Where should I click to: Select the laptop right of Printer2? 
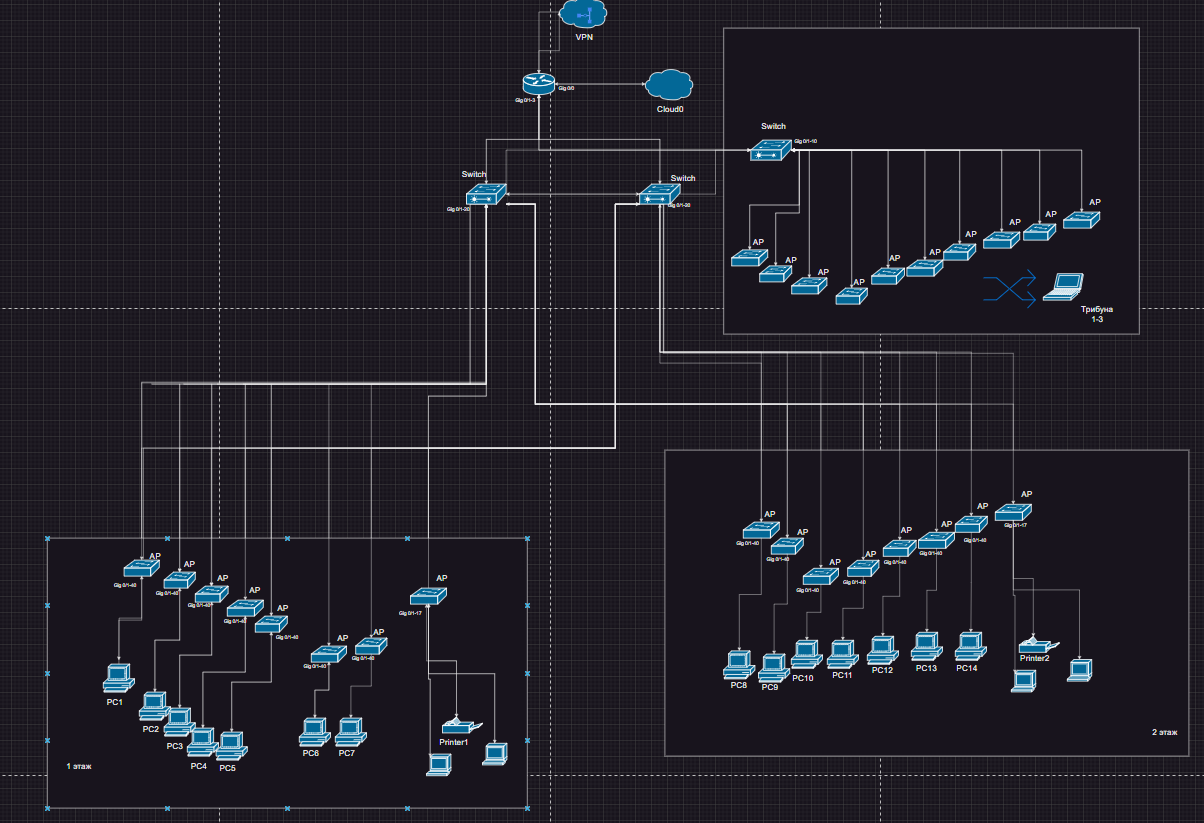(x=1078, y=671)
